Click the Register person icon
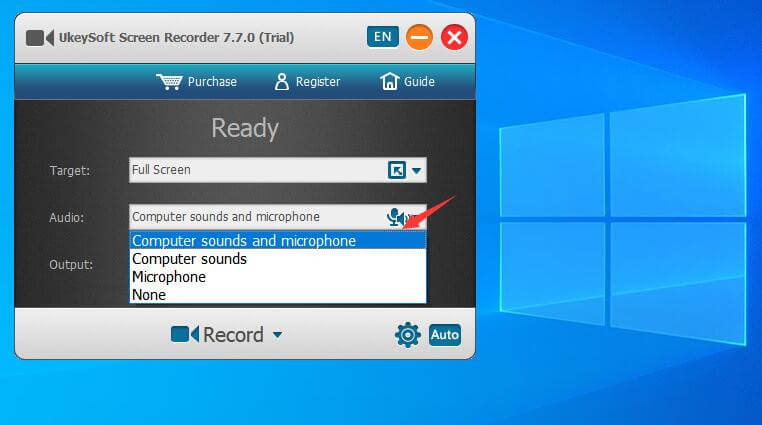Viewport: 762px width, 425px height. [281, 82]
